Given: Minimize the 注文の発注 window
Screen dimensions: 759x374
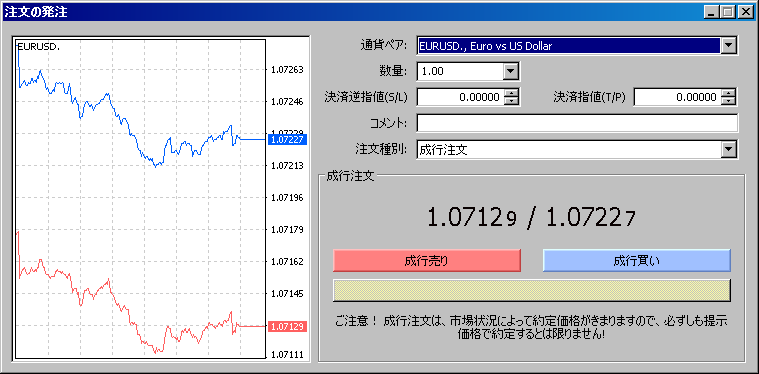Looking at the screenshot, I should 711,12.
